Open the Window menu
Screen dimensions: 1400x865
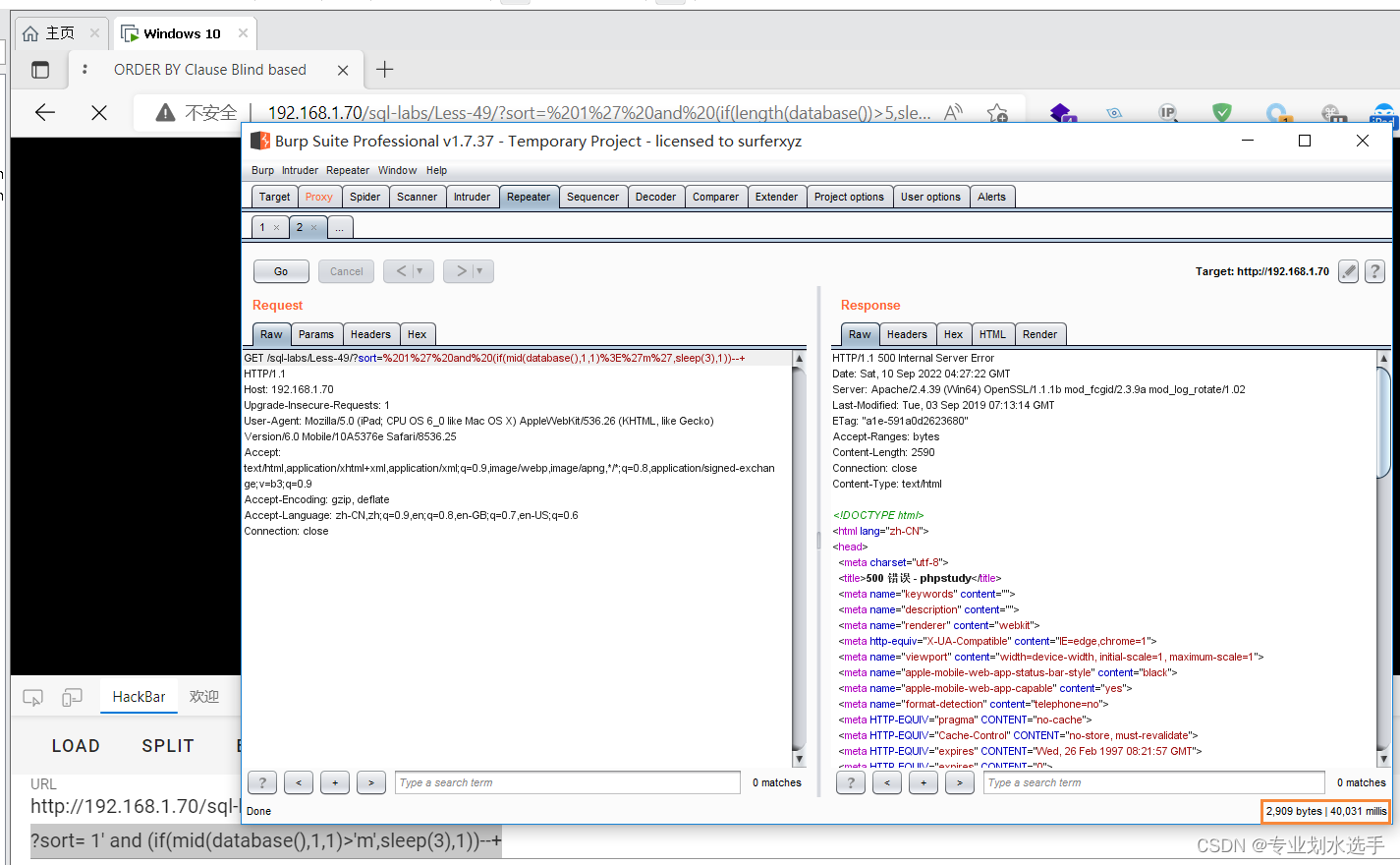[x=397, y=170]
